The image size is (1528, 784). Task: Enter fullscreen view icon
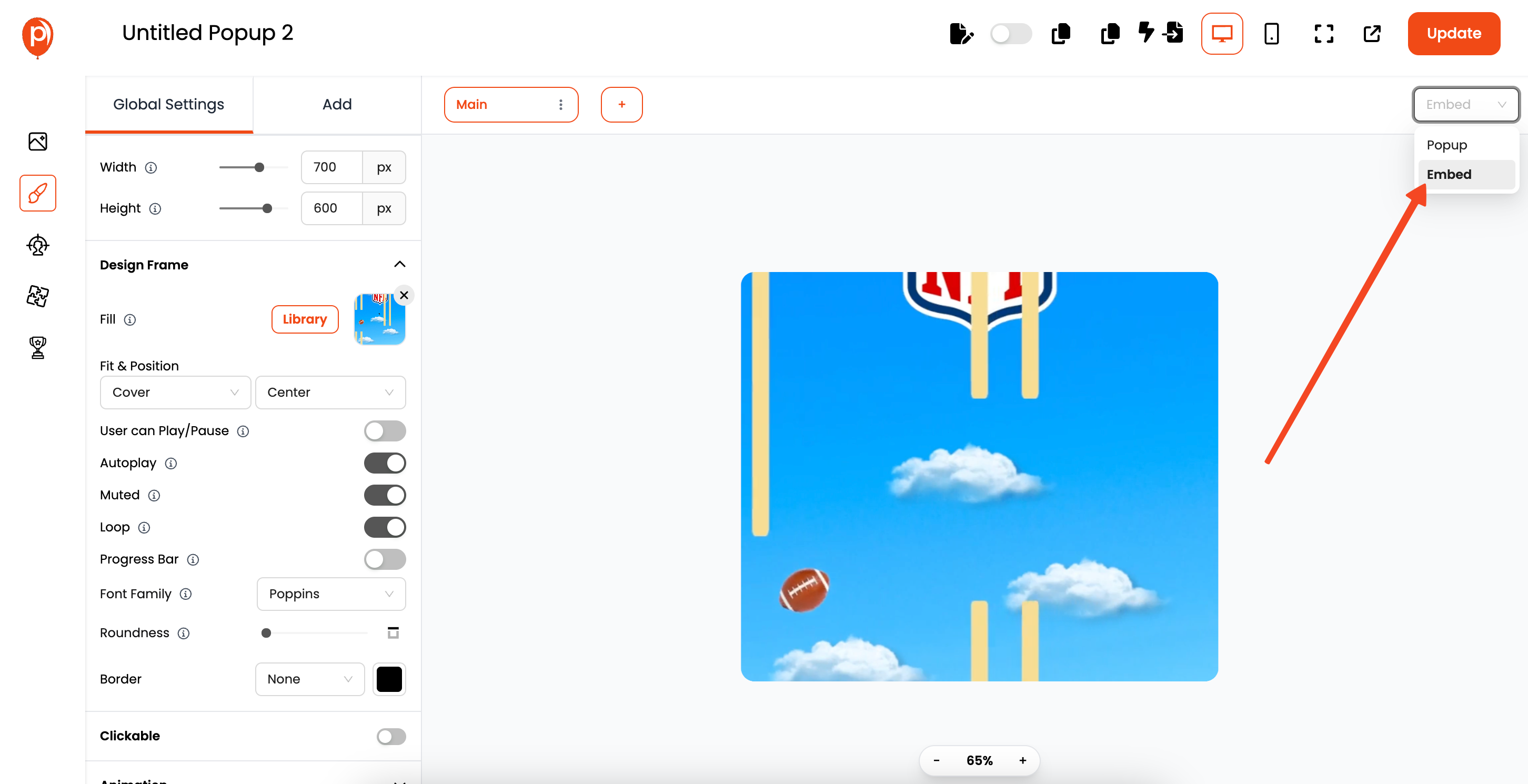pos(1323,34)
